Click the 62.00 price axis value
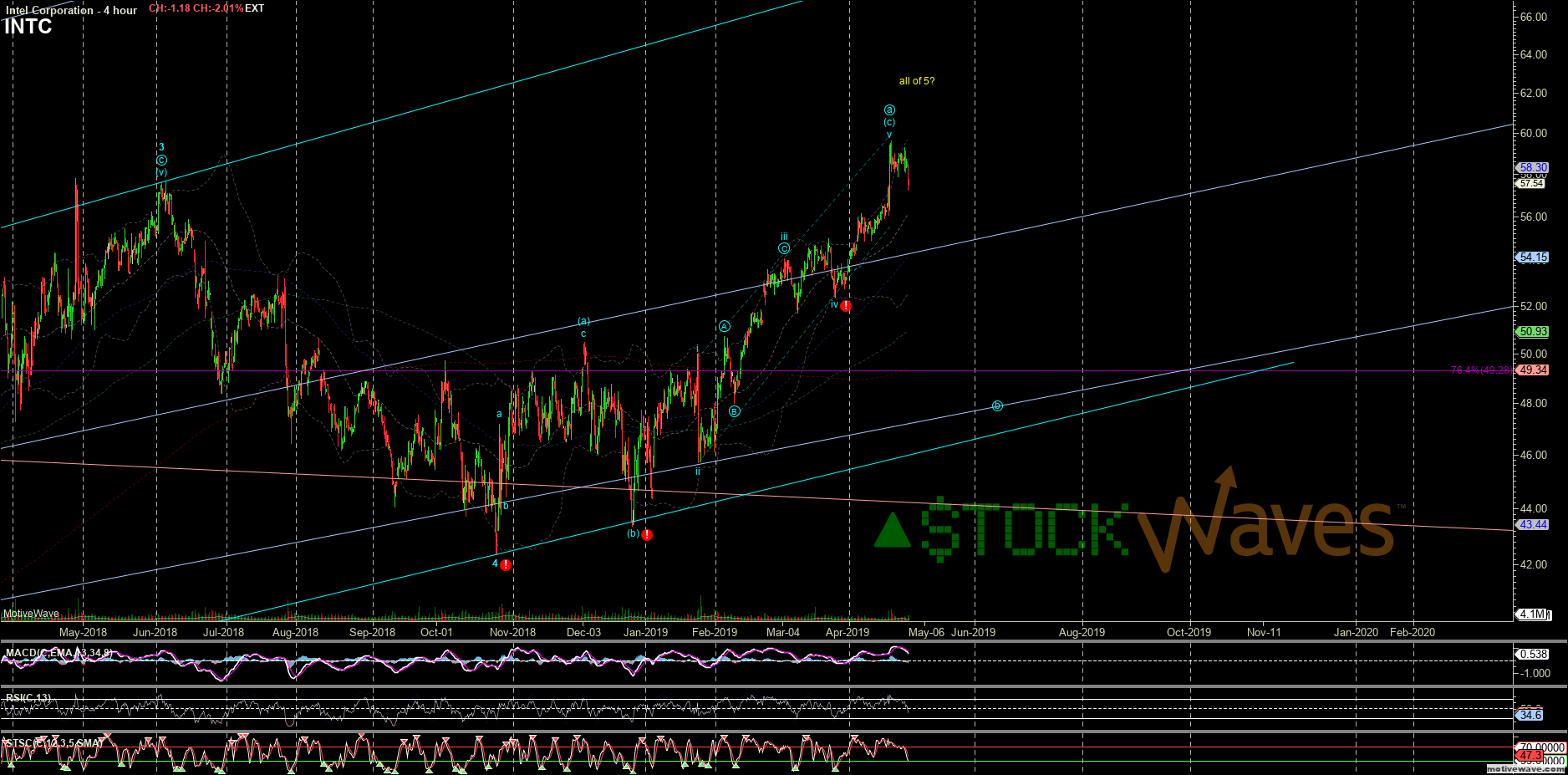1568x775 pixels. point(1534,93)
